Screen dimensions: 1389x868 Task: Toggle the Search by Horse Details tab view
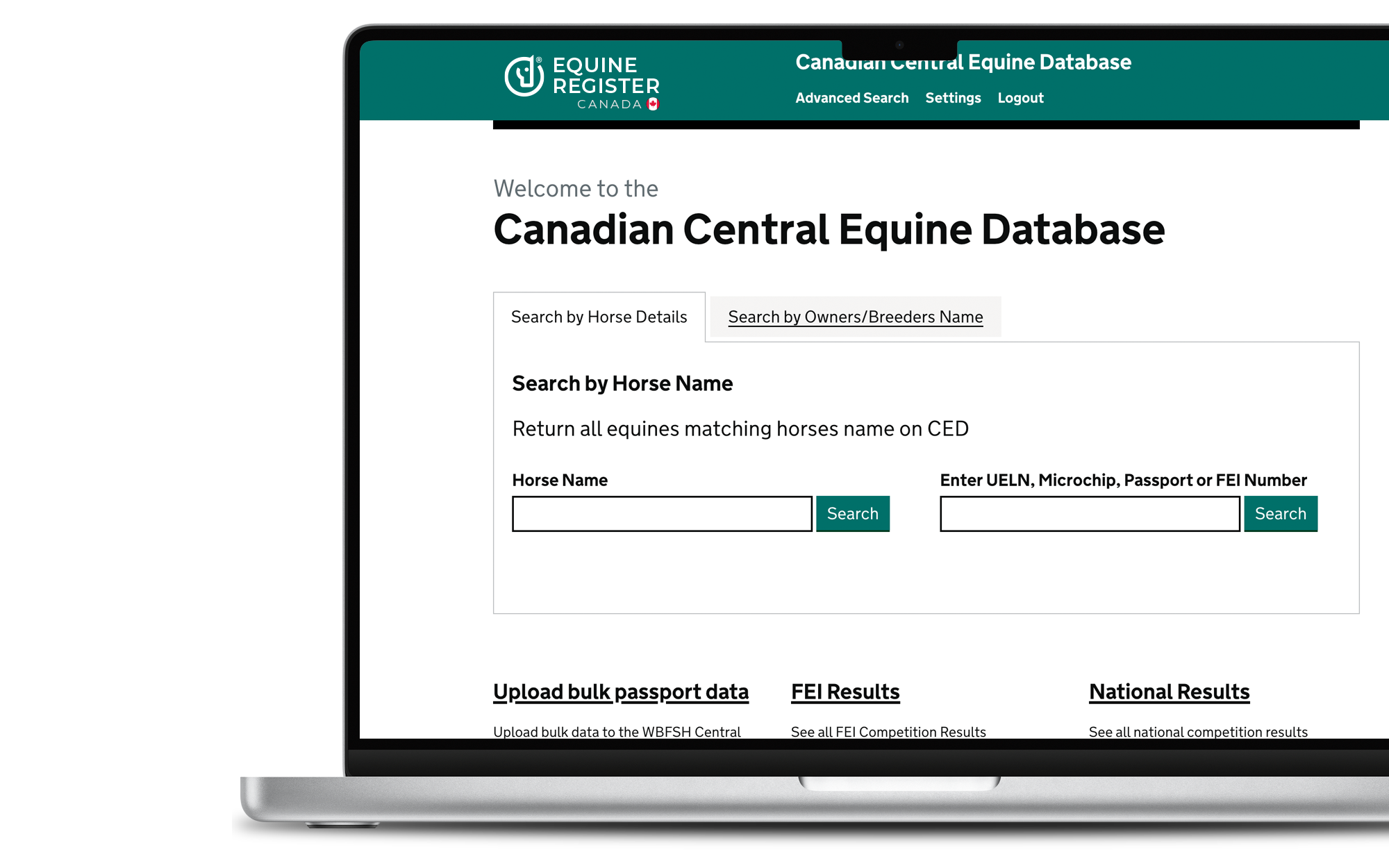pos(599,316)
